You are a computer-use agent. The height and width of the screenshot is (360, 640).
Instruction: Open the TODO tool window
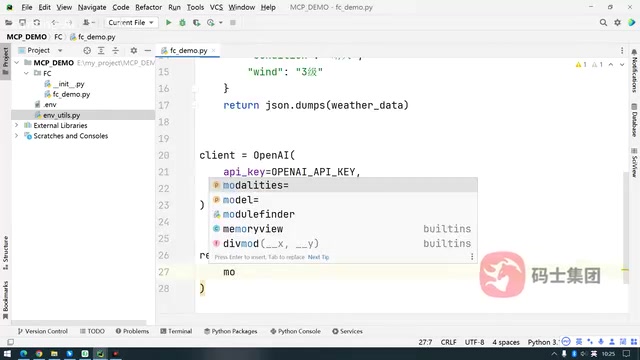92,331
